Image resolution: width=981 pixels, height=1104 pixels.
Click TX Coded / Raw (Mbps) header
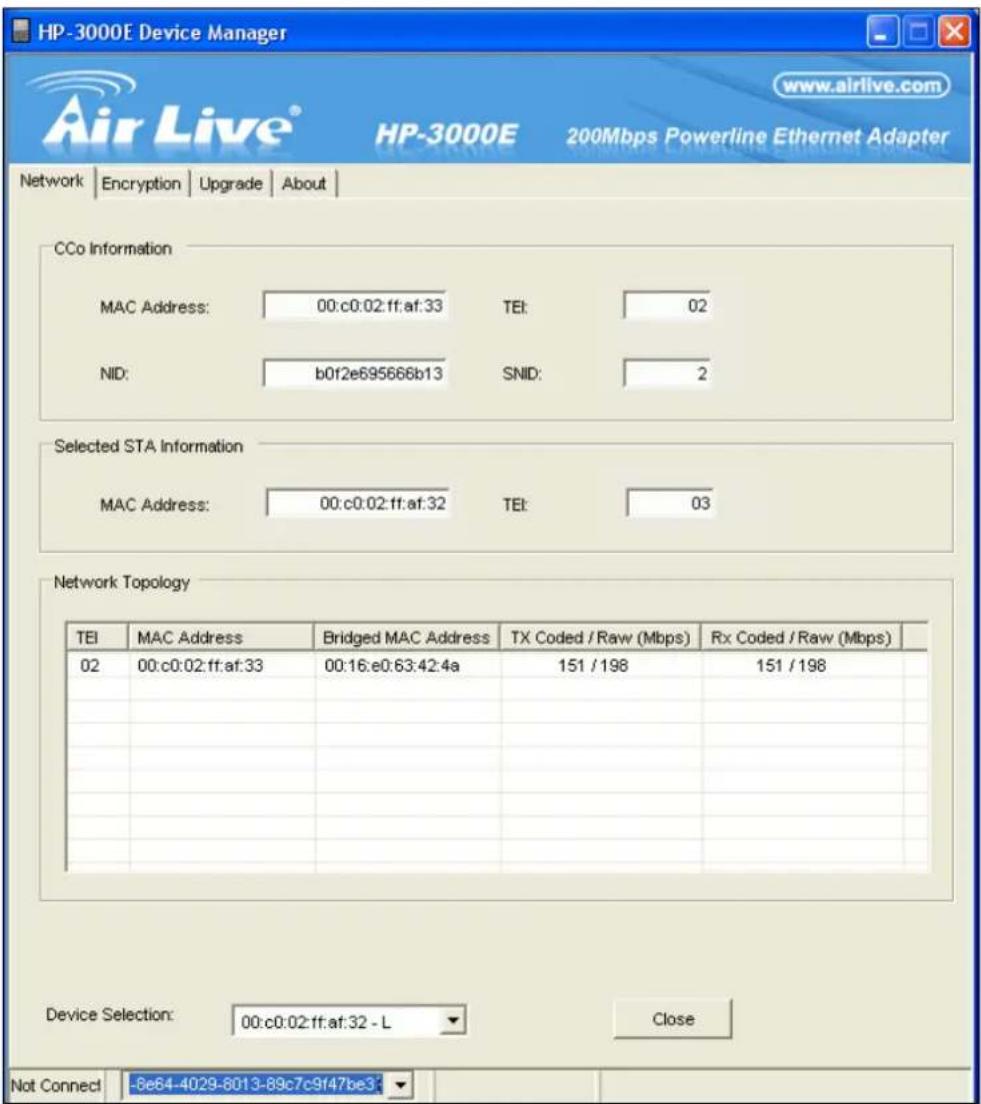pyautogui.click(x=600, y=637)
